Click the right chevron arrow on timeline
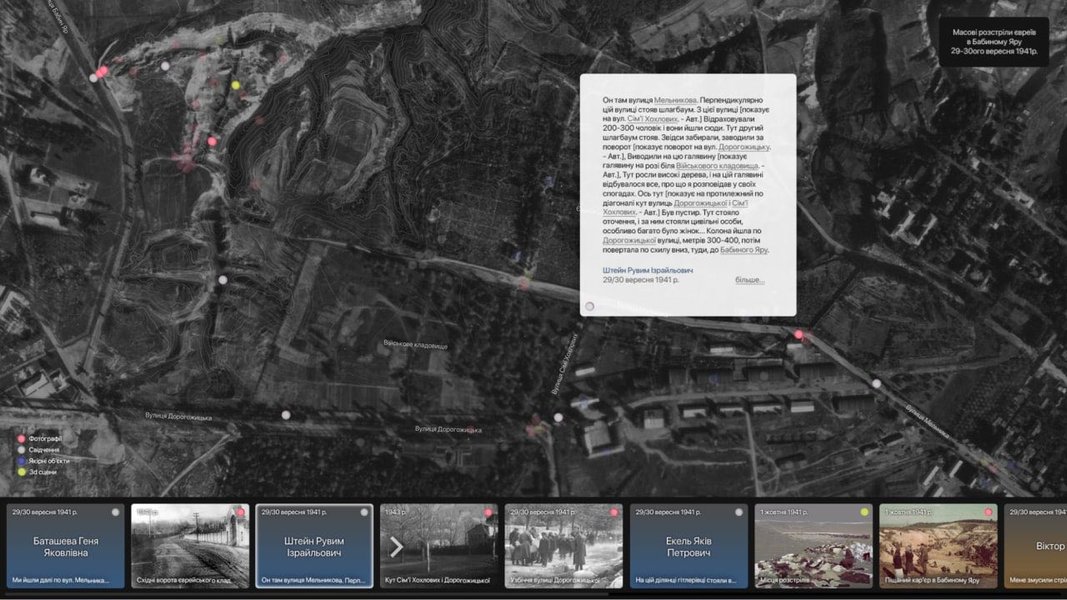This screenshot has height=600, width=1067. 396,547
